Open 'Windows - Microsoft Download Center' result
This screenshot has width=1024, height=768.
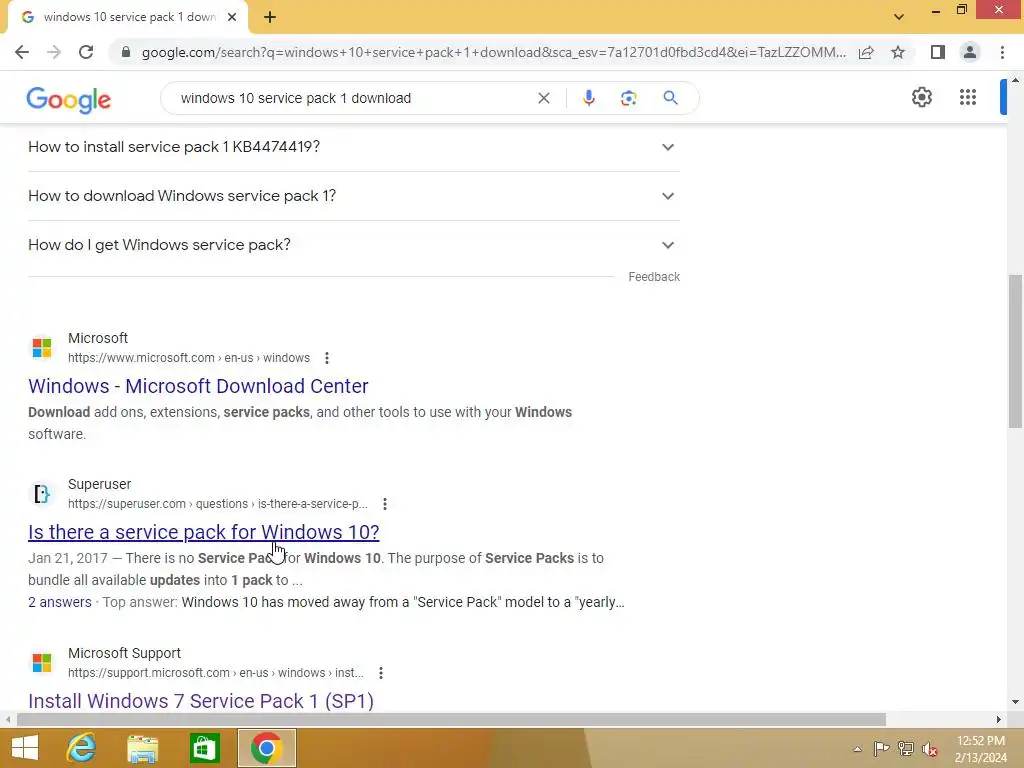(198, 386)
